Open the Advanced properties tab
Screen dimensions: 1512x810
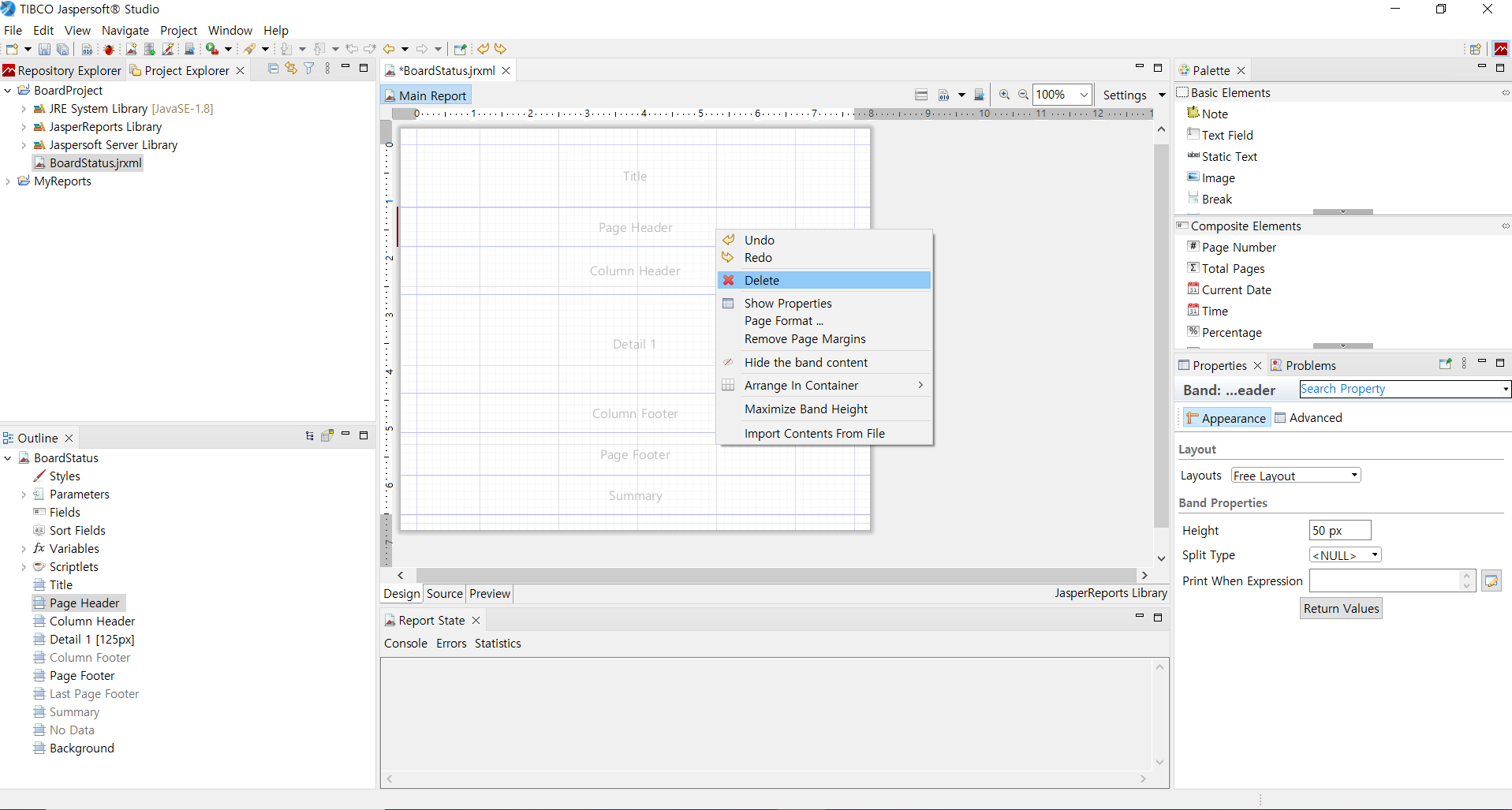pyautogui.click(x=1309, y=418)
